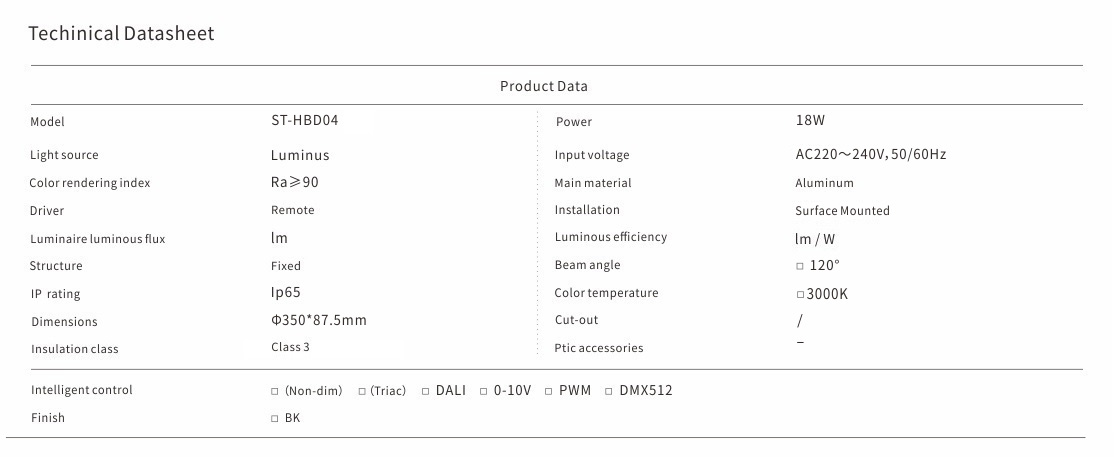The width and height of the screenshot is (1114, 457).
Task: Enable the DALI control option
Action: tap(425, 391)
